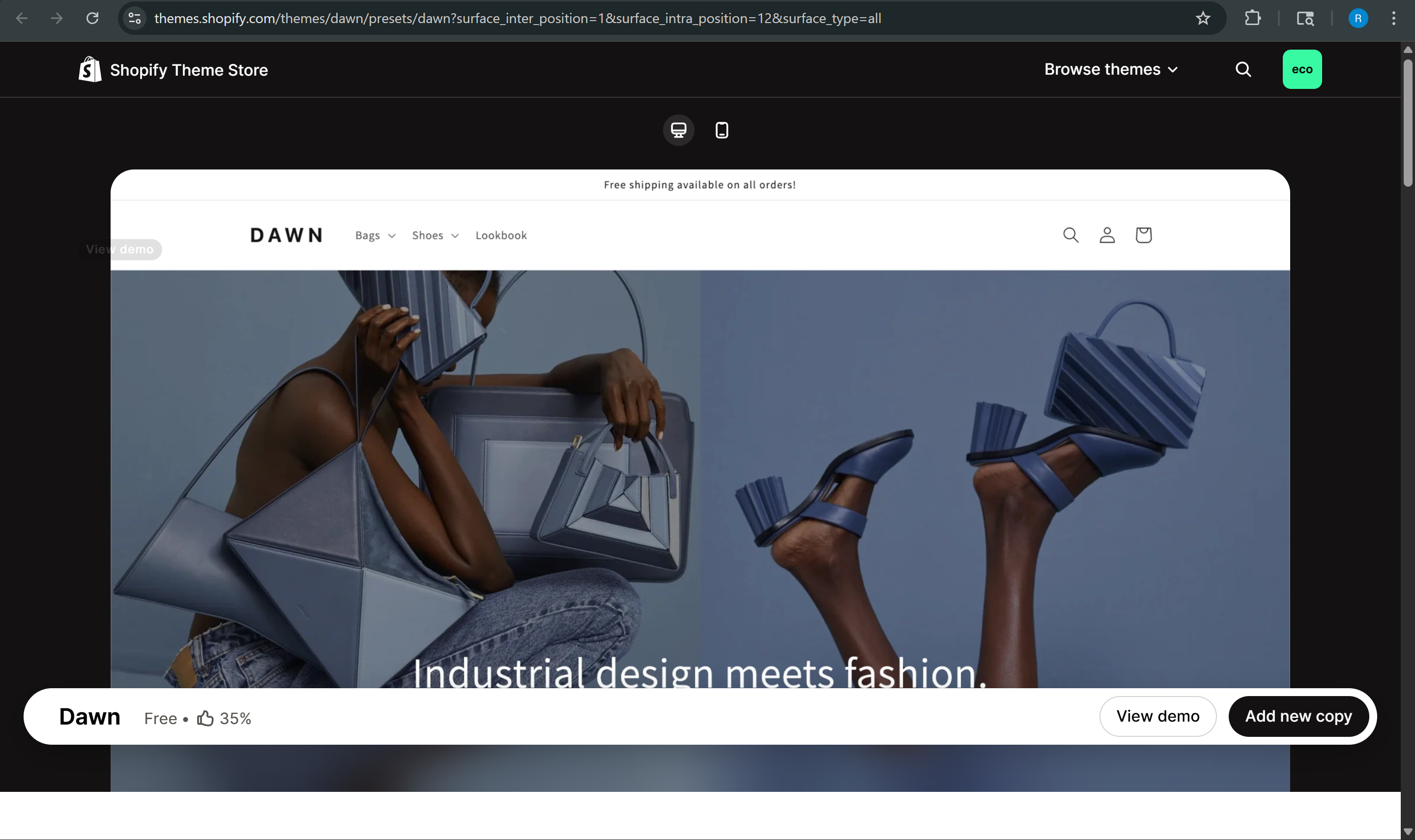
Task: Open the Lookbook menu item
Action: point(500,235)
